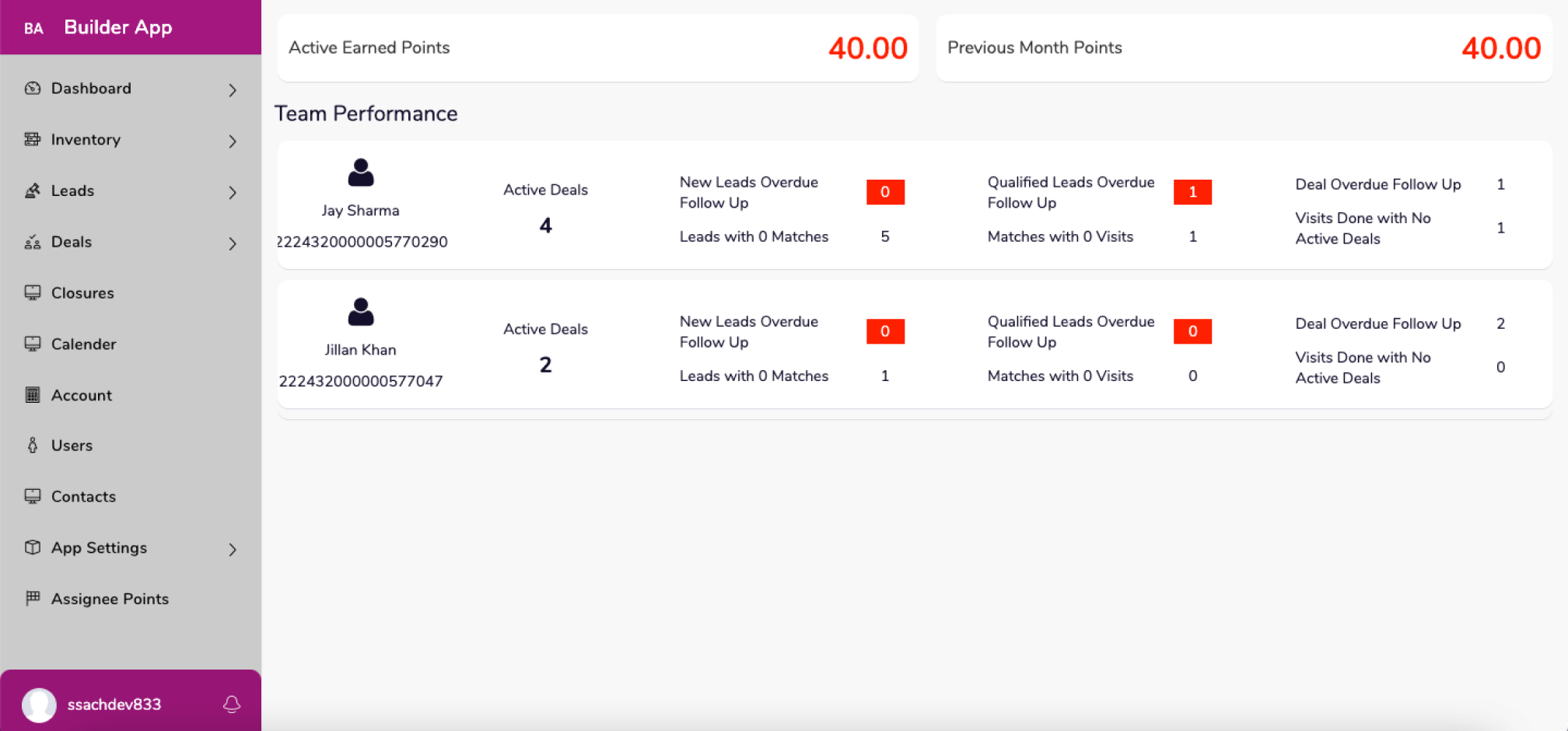Open the Contacts menu item
Screen dimensions: 1568x731
[131, 497]
